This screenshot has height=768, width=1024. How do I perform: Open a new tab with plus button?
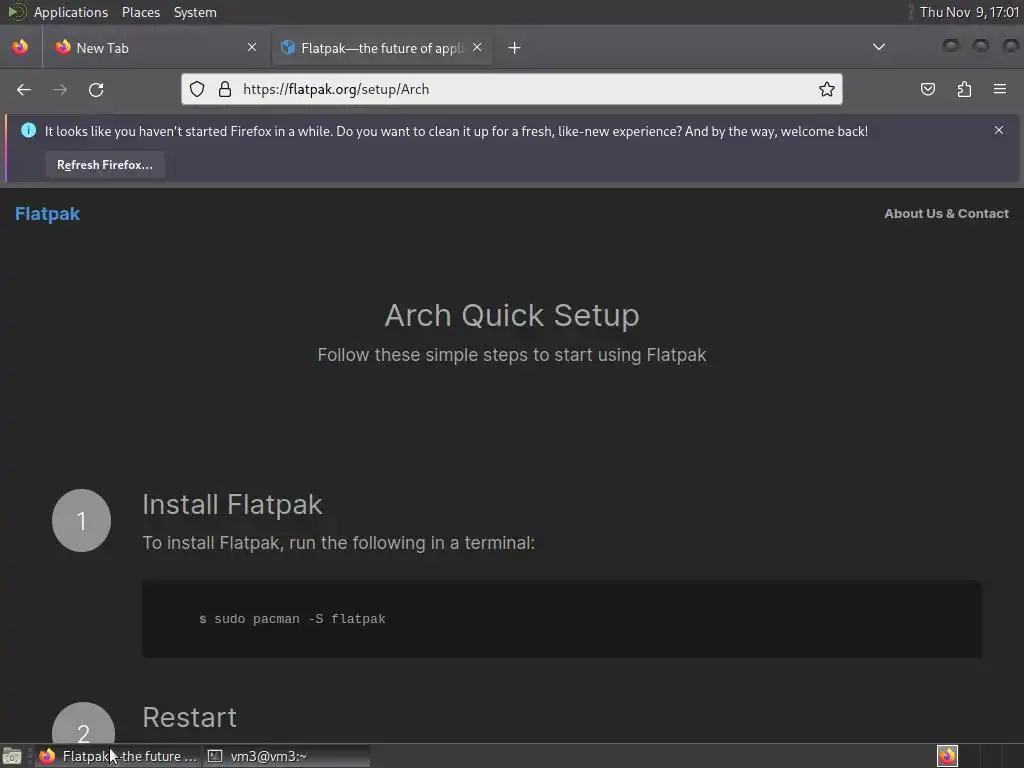coord(515,48)
